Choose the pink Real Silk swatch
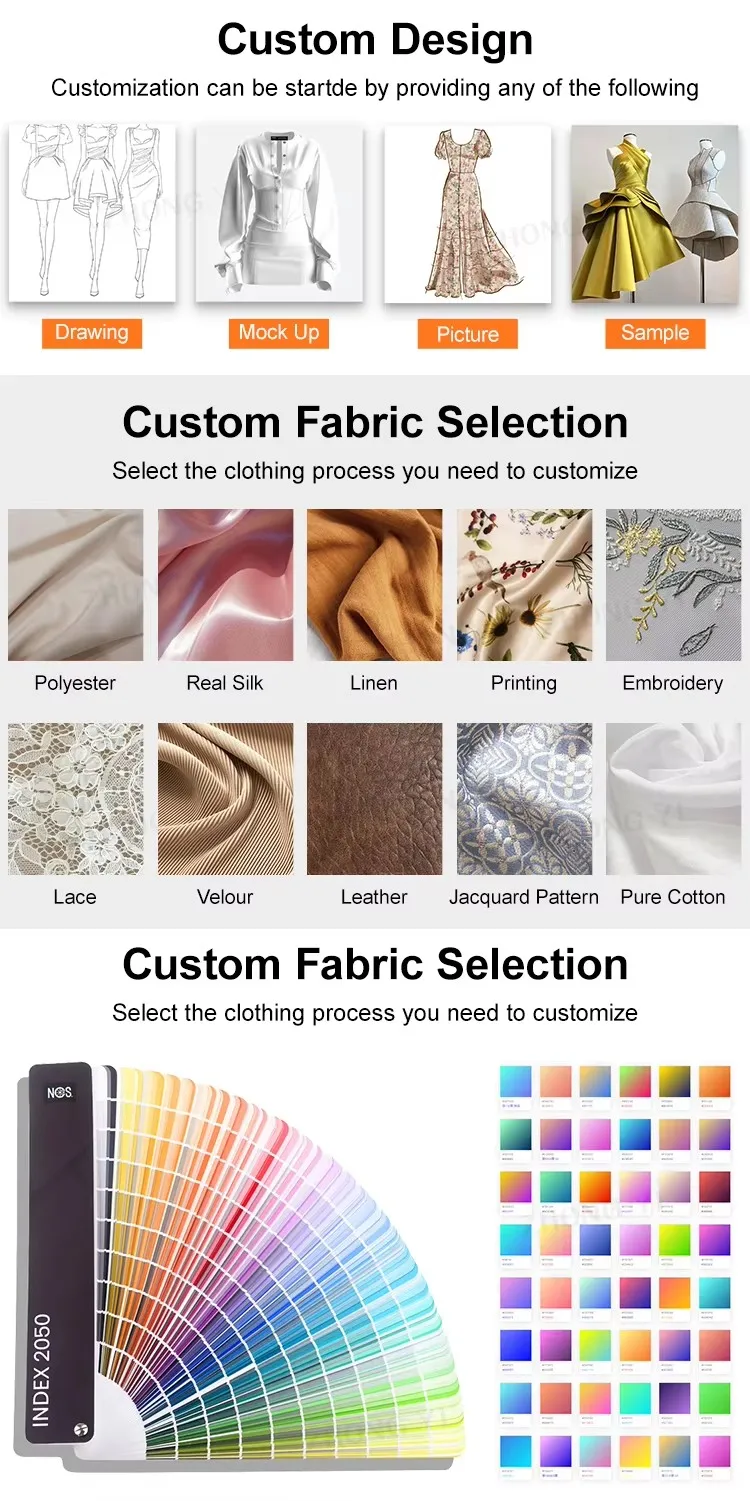The width and height of the screenshot is (750, 1501). pos(225,585)
